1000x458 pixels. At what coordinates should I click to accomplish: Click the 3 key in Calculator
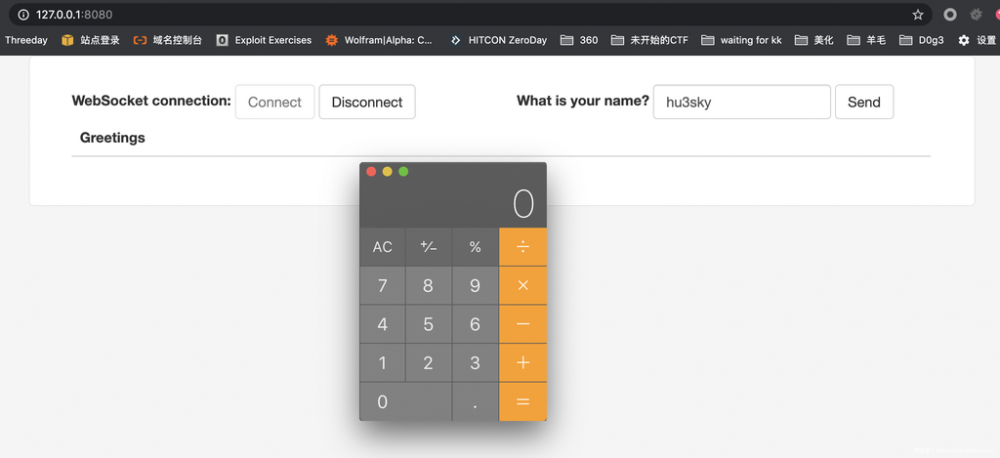[475, 362]
